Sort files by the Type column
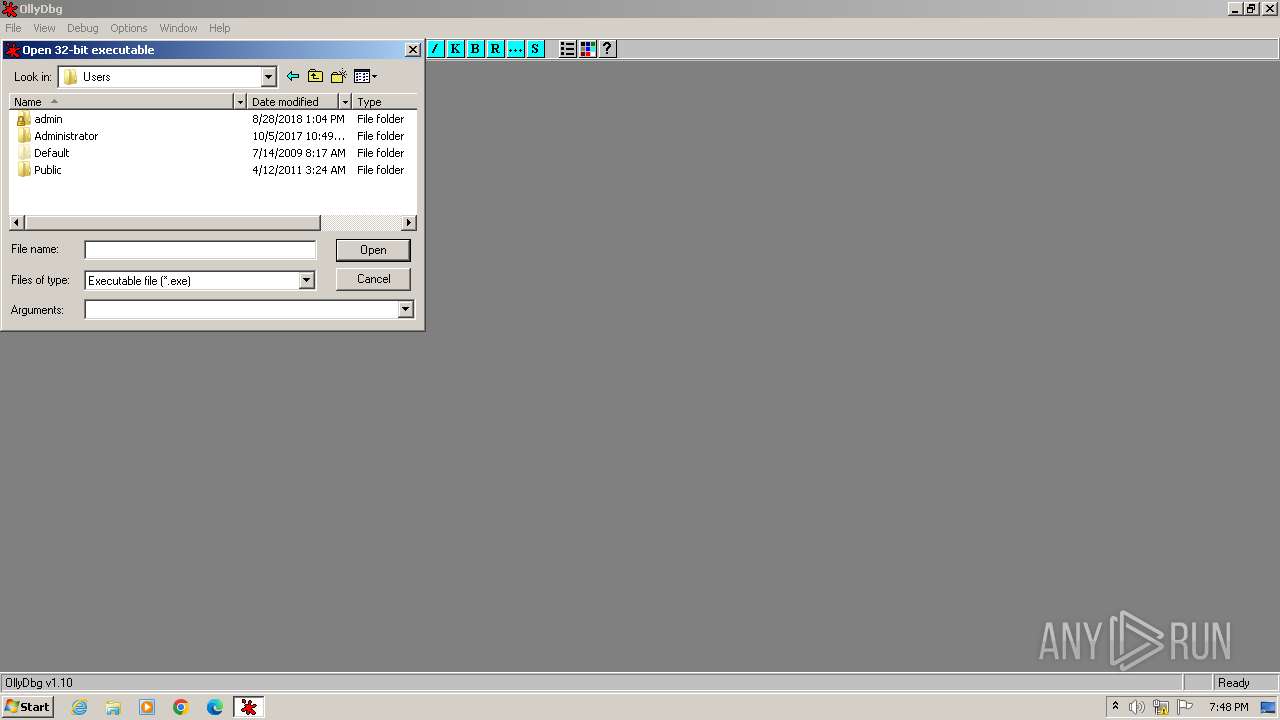The image size is (1280, 720). point(384,102)
